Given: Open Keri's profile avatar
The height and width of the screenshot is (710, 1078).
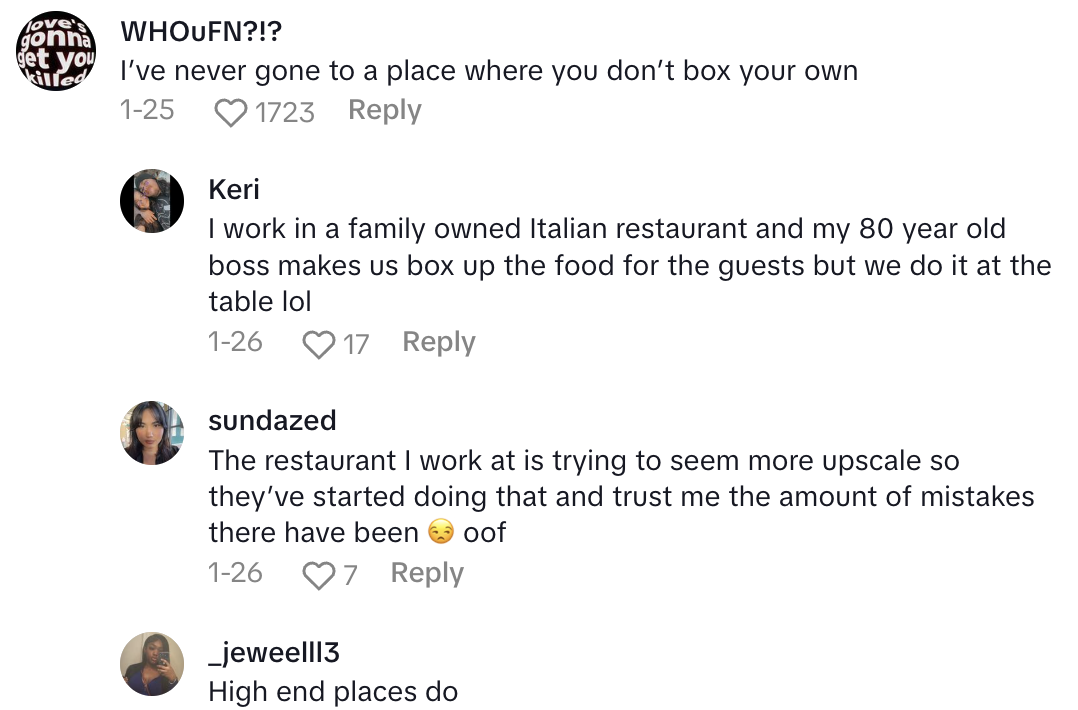Looking at the screenshot, I should pyautogui.click(x=152, y=200).
